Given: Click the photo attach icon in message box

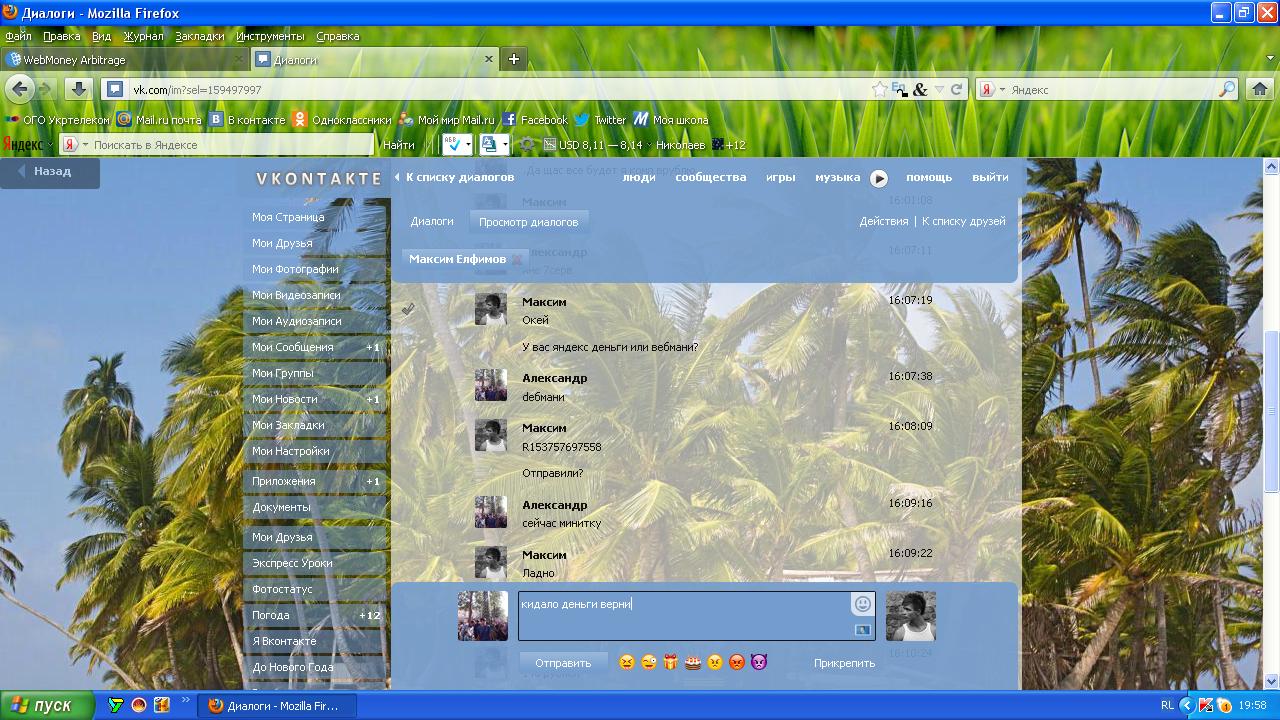Looking at the screenshot, I should pos(863,630).
